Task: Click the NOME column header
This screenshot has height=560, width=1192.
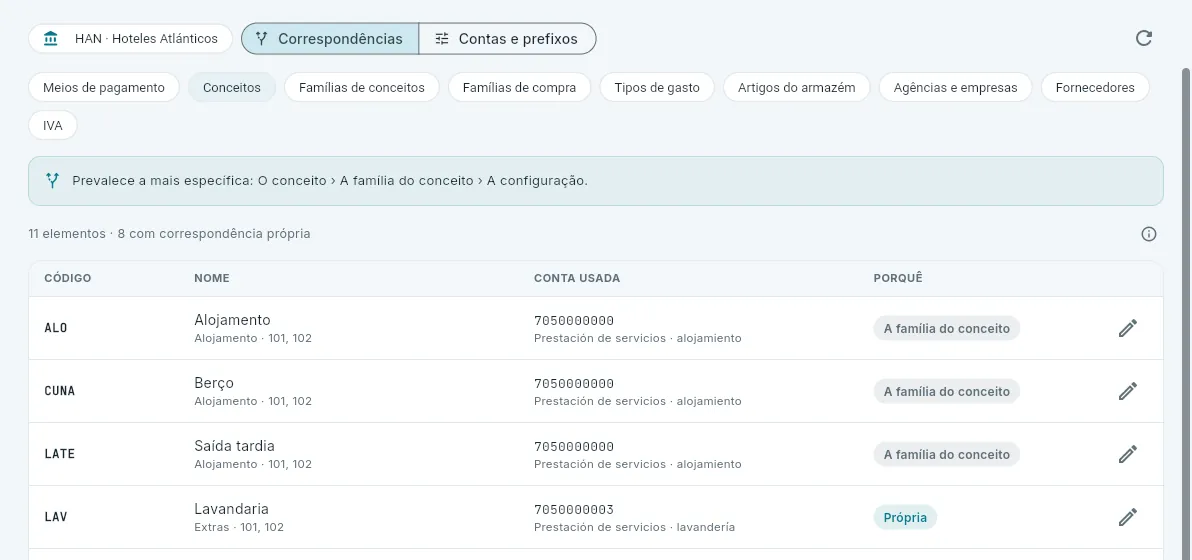Action: click(x=212, y=278)
